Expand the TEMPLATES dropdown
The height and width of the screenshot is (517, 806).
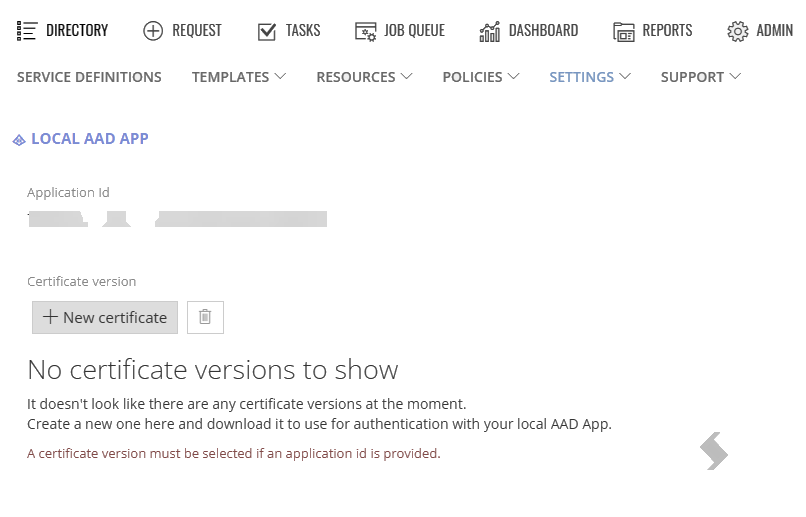point(239,77)
